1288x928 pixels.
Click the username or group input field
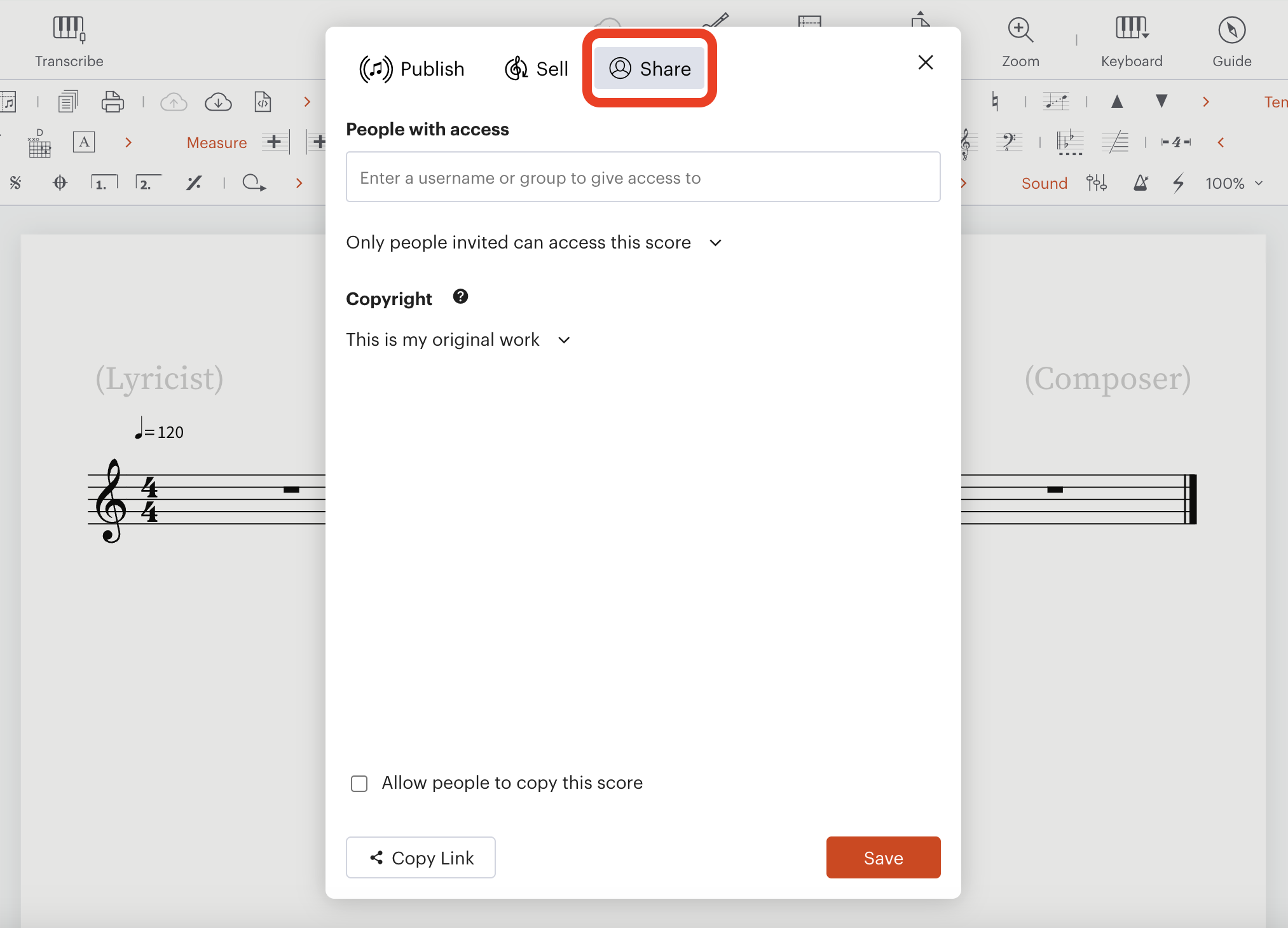pyautogui.click(x=643, y=177)
